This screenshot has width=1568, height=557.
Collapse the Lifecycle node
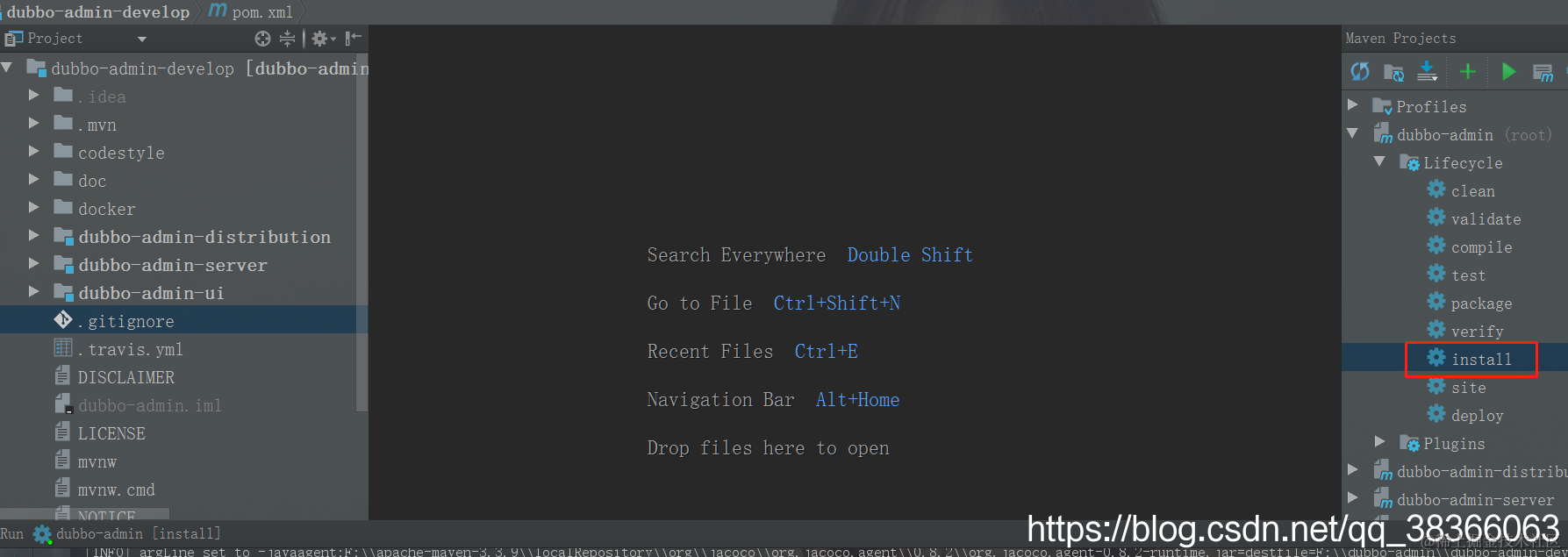(1379, 161)
